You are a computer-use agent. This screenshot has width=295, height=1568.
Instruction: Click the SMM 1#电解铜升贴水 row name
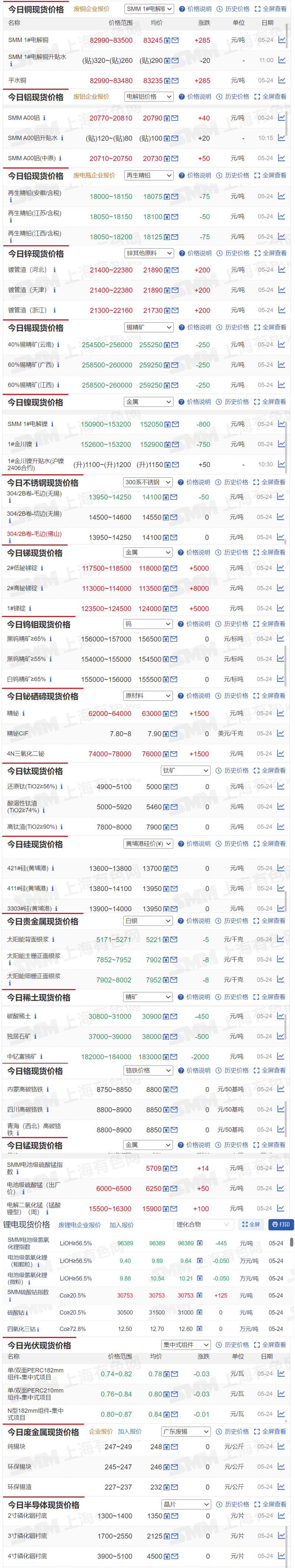[37, 57]
